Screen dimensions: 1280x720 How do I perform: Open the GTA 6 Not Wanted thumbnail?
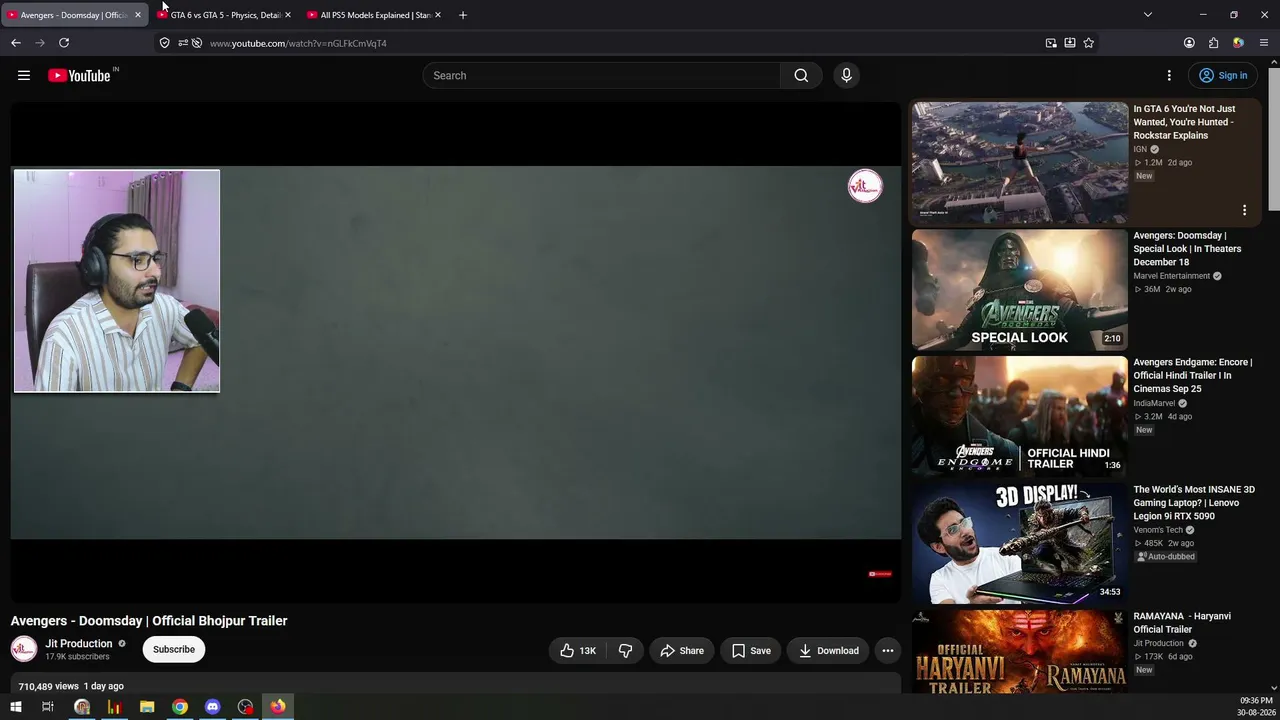1019,162
